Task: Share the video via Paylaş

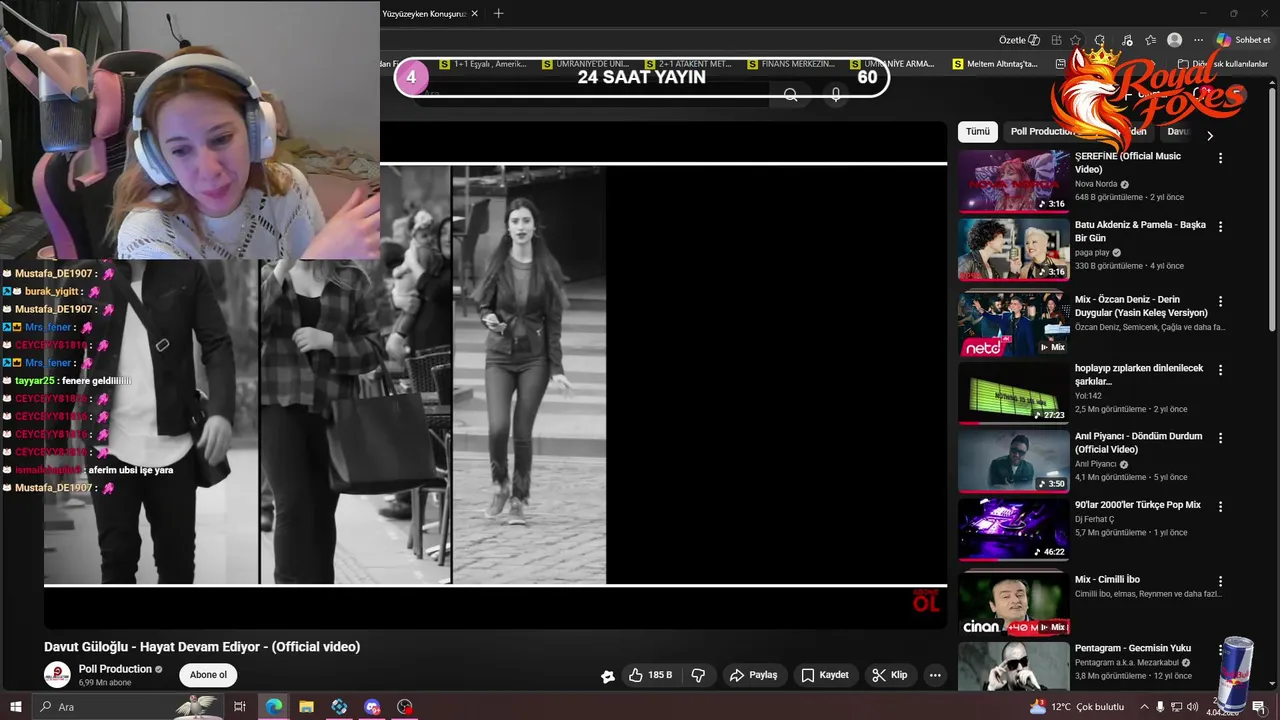Action: 753,675
